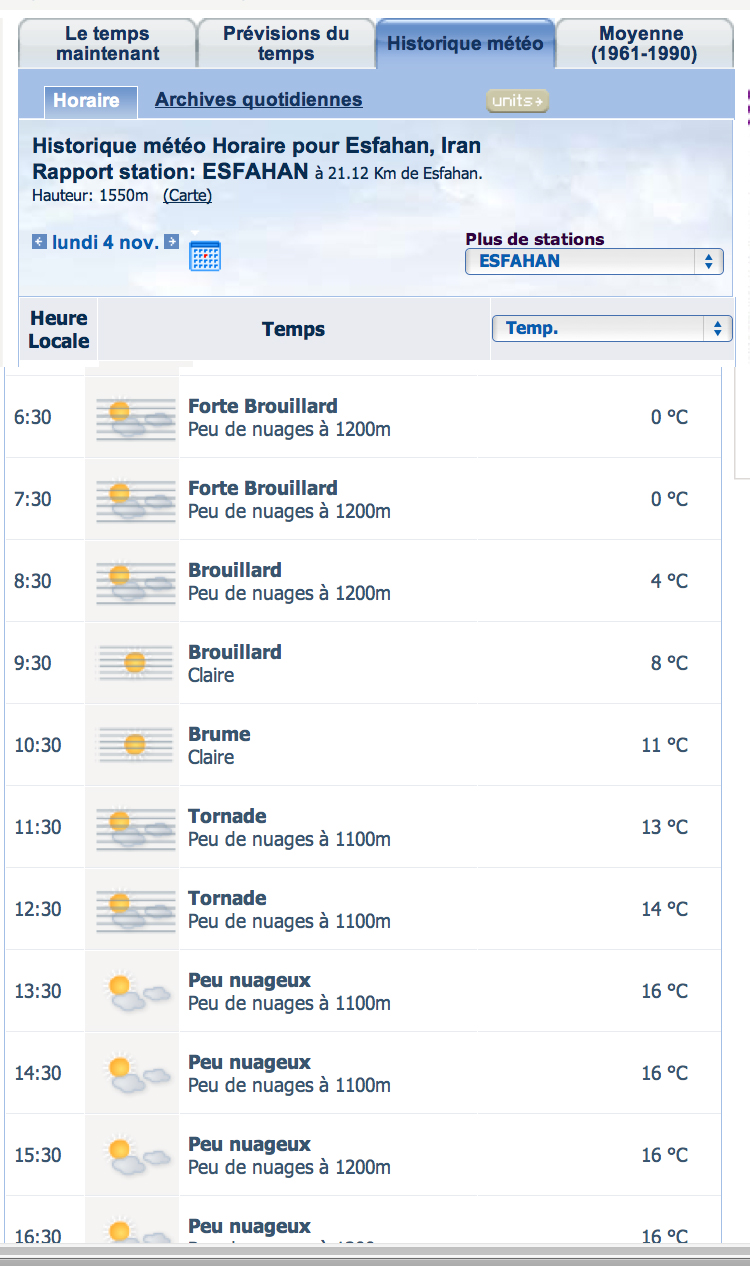Go to previous day arrow beside lundi 4 nov.
Viewport: 750px width, 1266px height.
click(x=39, y=242)
